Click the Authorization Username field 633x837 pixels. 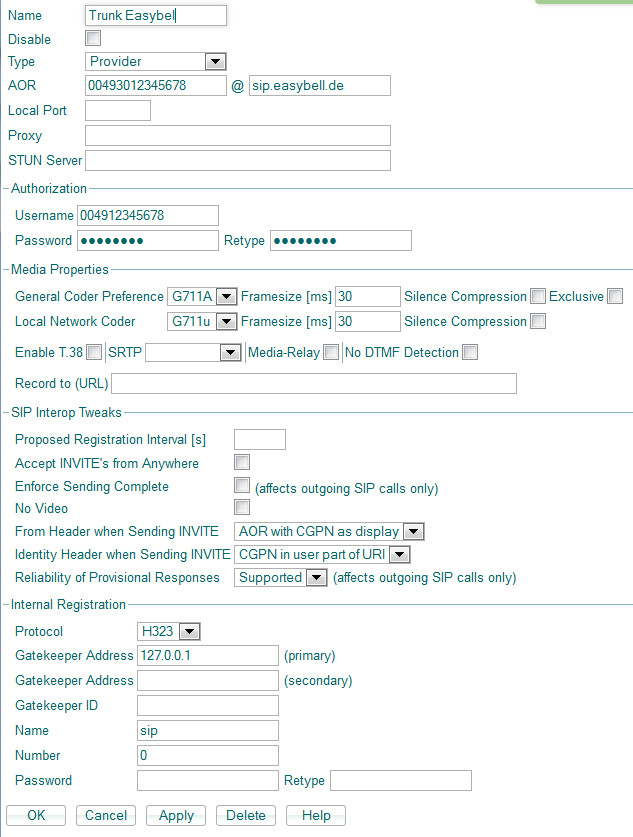click(x=148, y=215)
